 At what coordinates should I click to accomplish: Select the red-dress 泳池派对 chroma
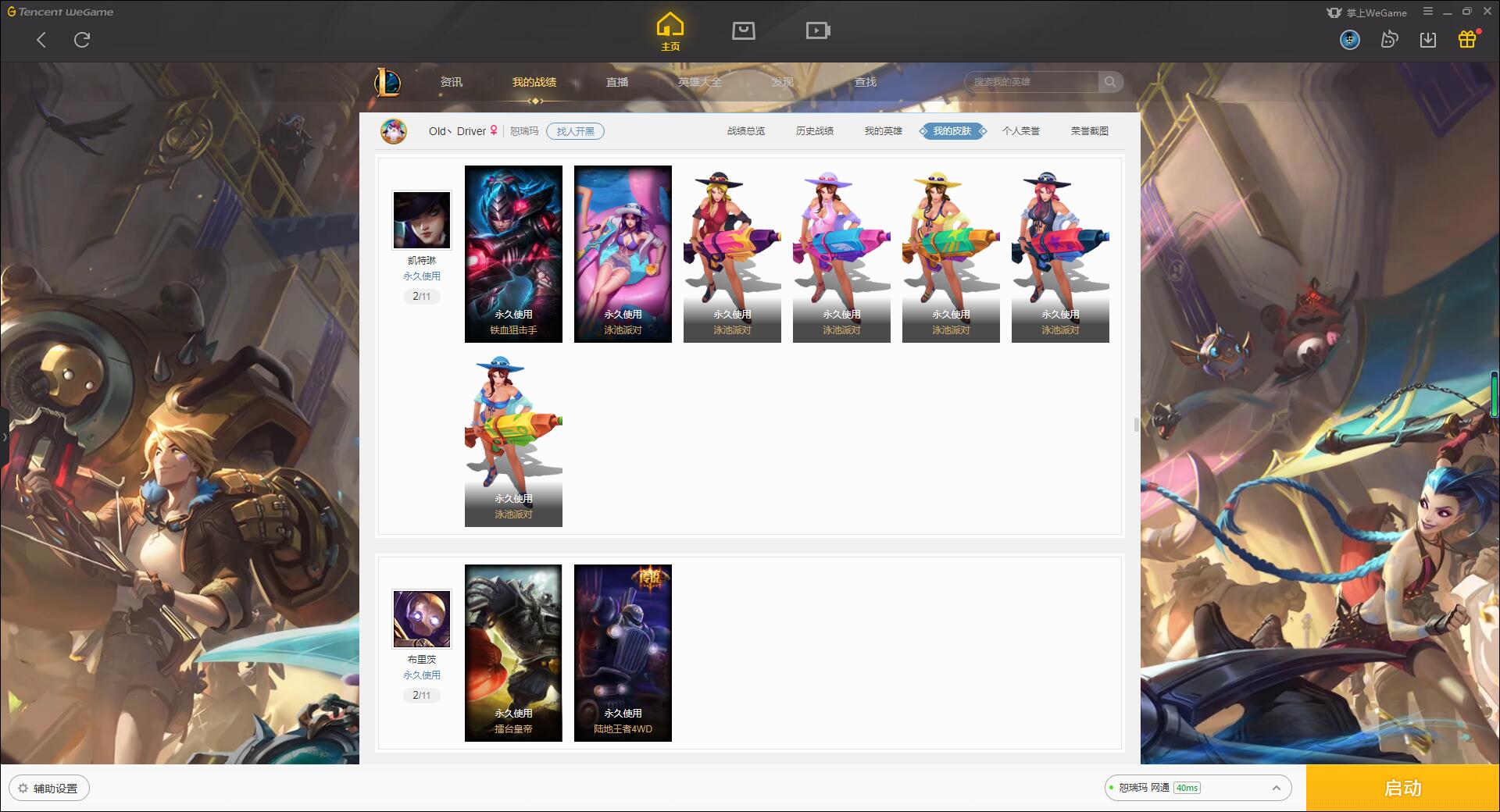tap(732, 254)
